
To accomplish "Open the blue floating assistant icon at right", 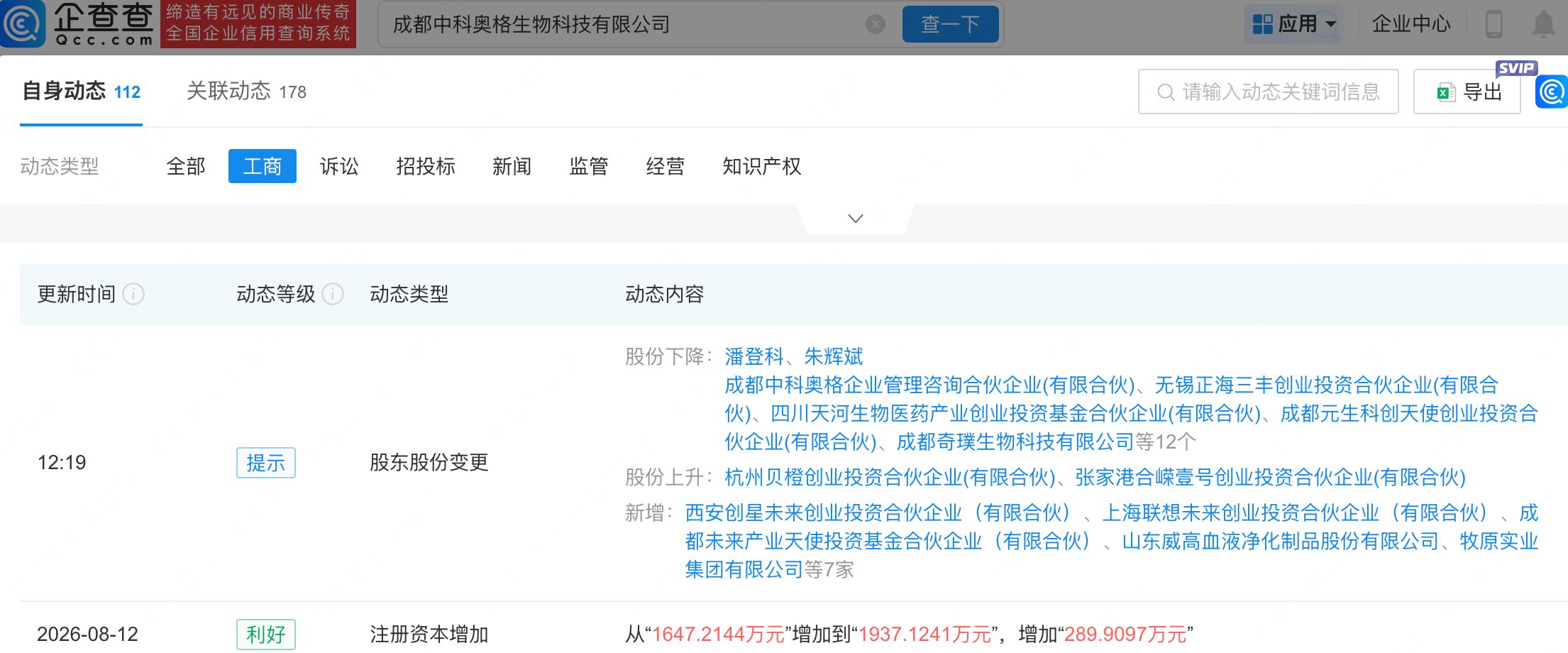I will (1552, 92).
